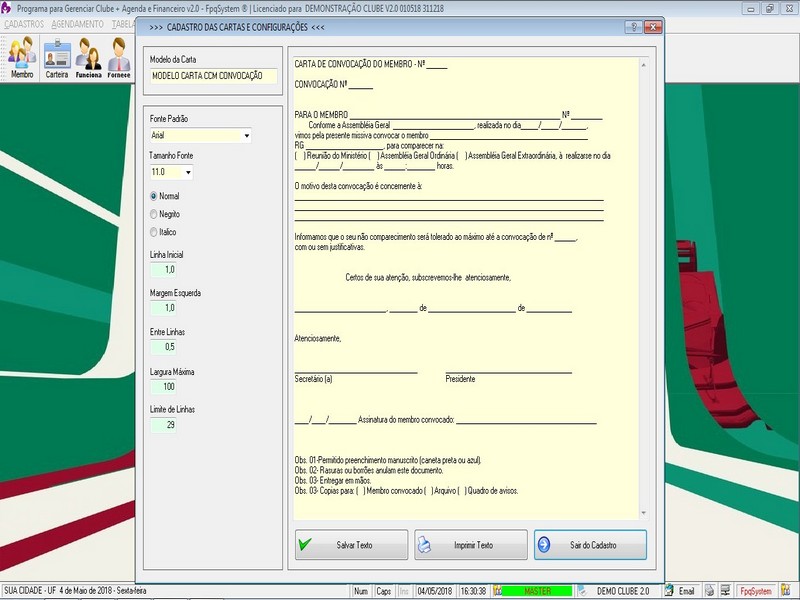
Task: Click Sair do Cadastro button
Action: coord(590,545)
